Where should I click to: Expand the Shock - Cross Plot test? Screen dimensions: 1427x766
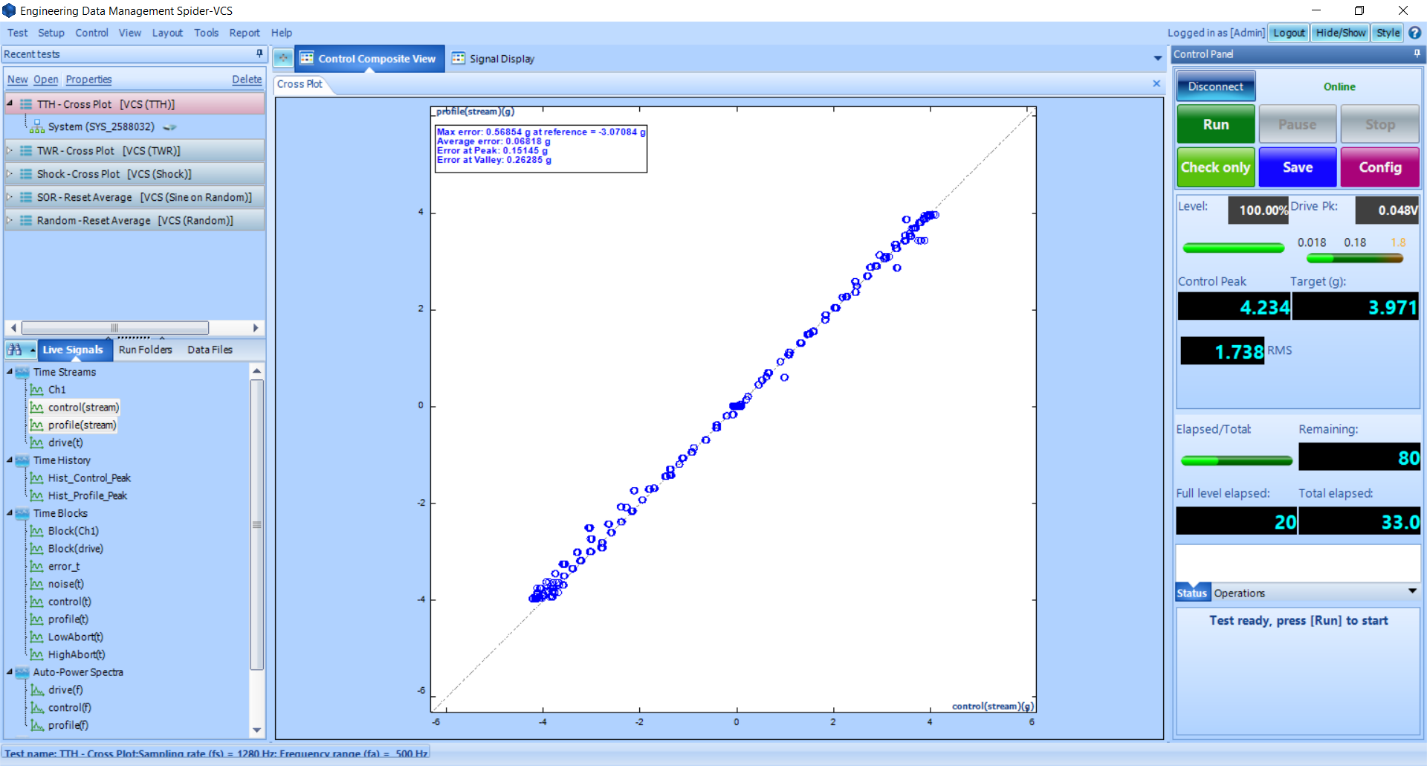[x=10, y=174]
